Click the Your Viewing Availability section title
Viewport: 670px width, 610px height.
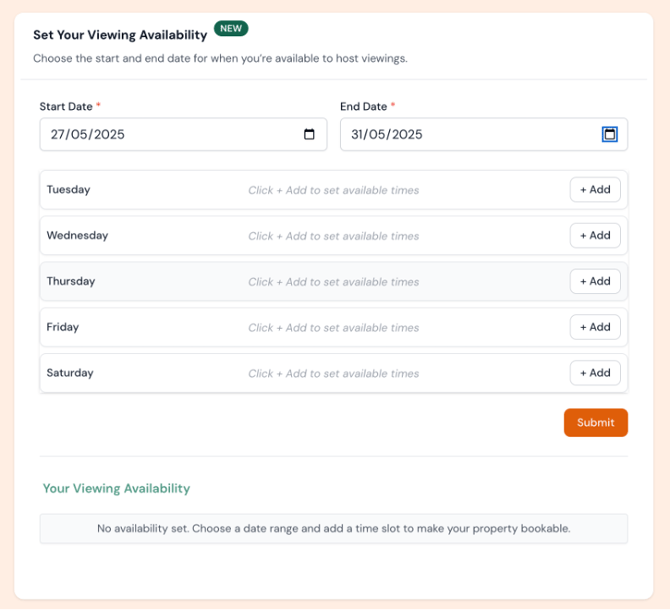[116, 489]
